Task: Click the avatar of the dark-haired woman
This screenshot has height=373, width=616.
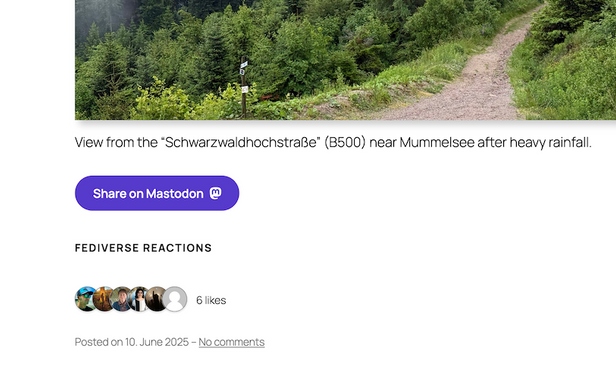Action: click(139, 299)
